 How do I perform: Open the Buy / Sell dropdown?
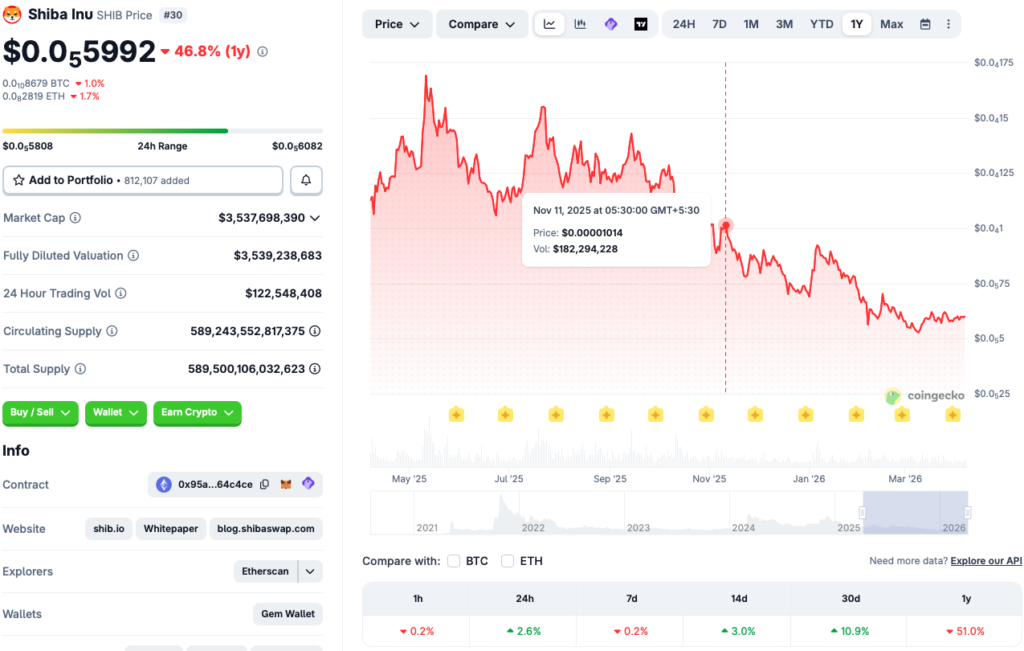[40, 413]
